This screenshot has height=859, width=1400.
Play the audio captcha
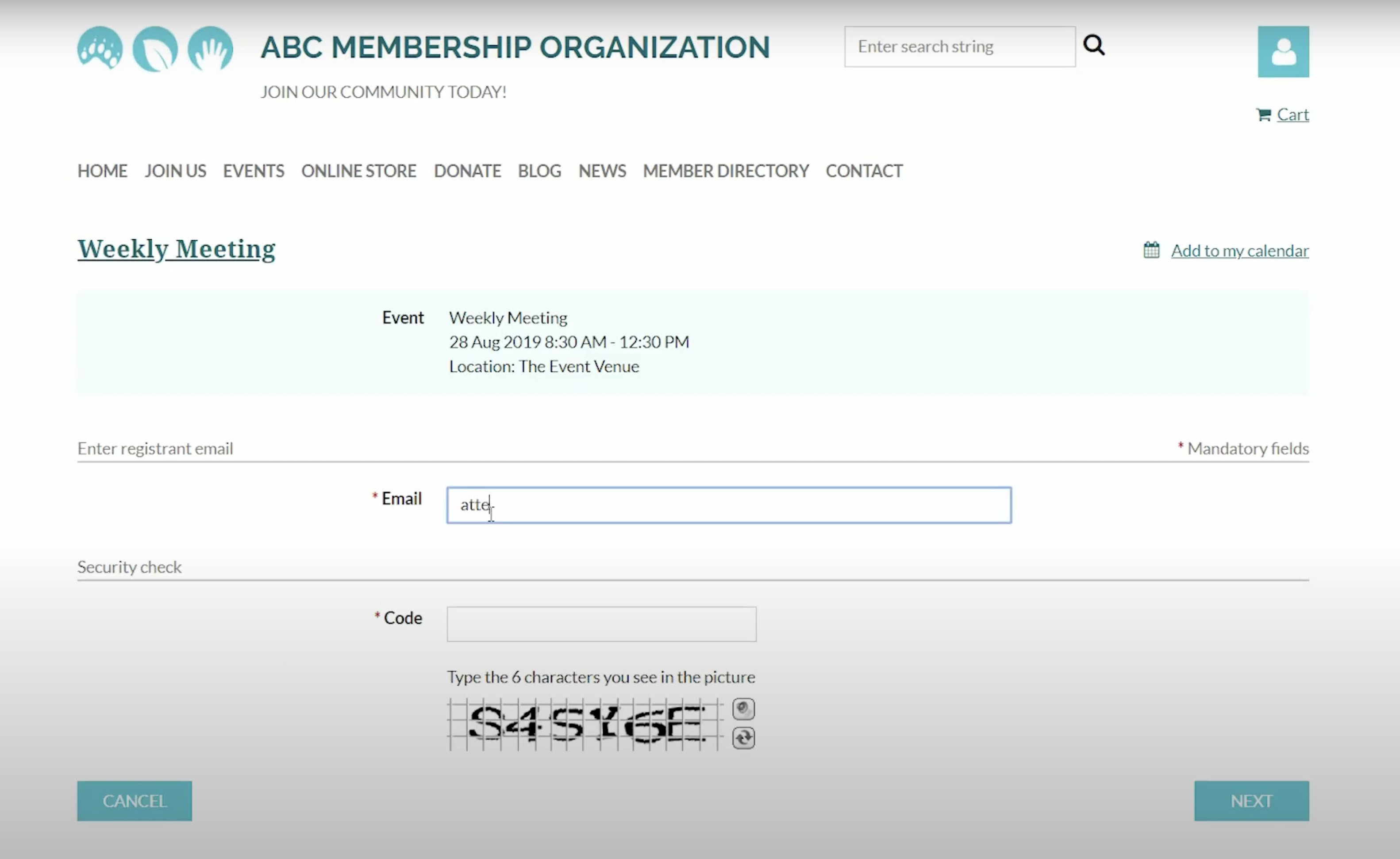coord(743,709)
